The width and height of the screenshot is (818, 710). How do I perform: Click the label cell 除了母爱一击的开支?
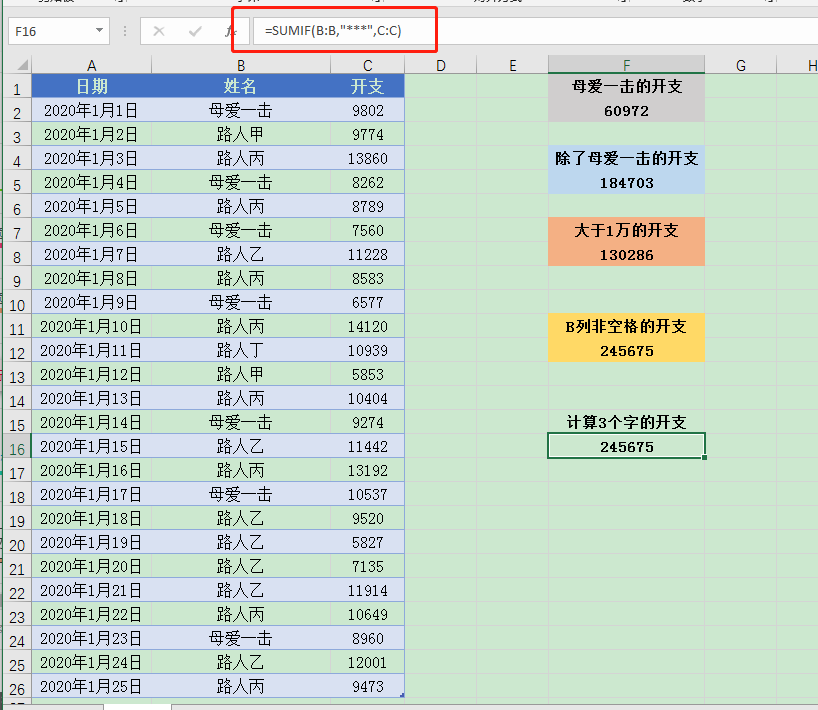627,158
